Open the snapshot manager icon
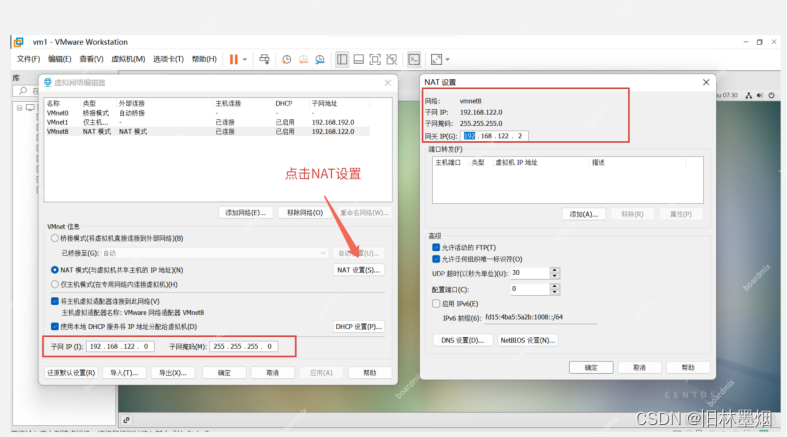The width and height of the screenshot is (787, 437). [x=320, y=59]
